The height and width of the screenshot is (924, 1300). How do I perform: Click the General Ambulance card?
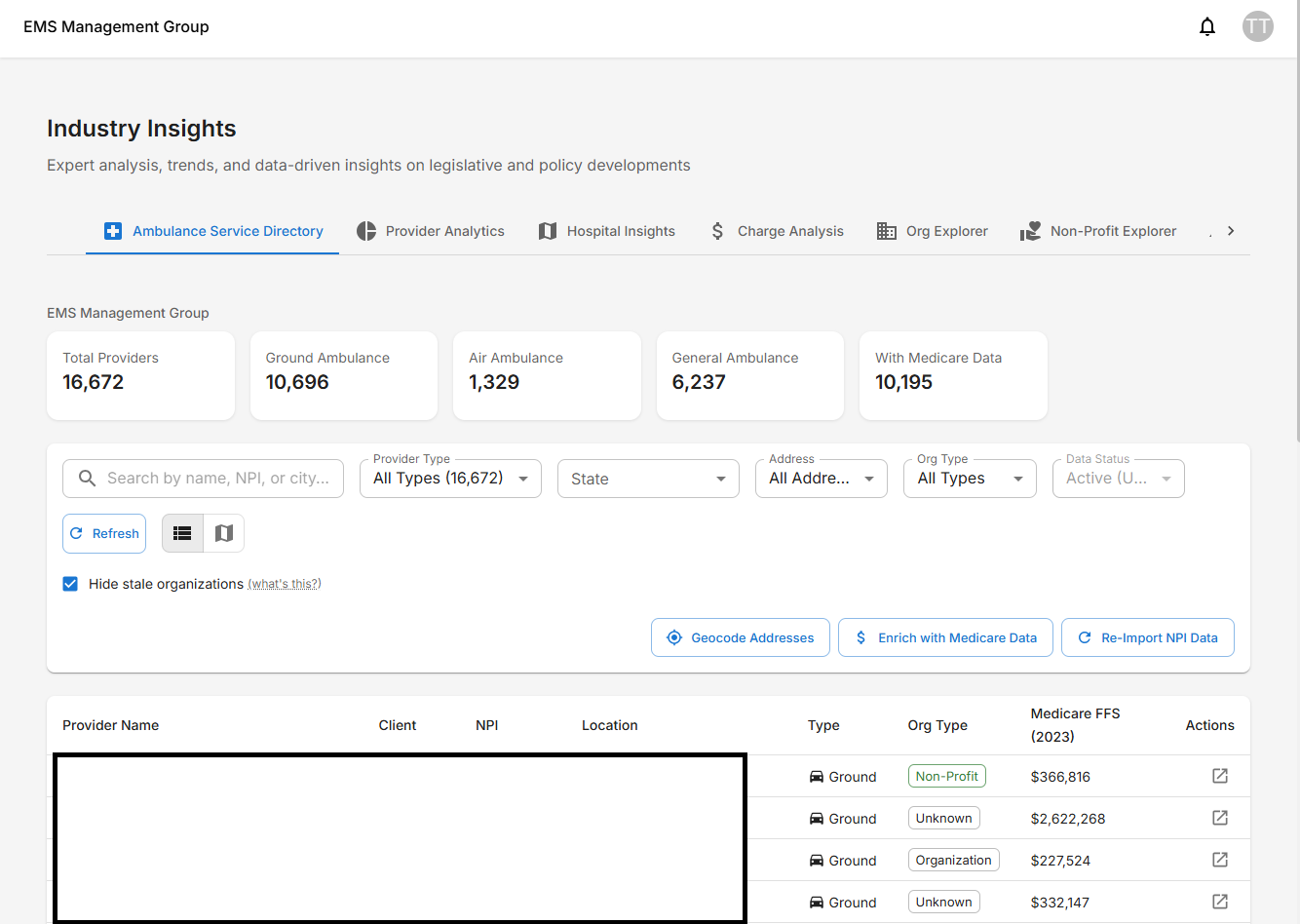coord(750,375)
